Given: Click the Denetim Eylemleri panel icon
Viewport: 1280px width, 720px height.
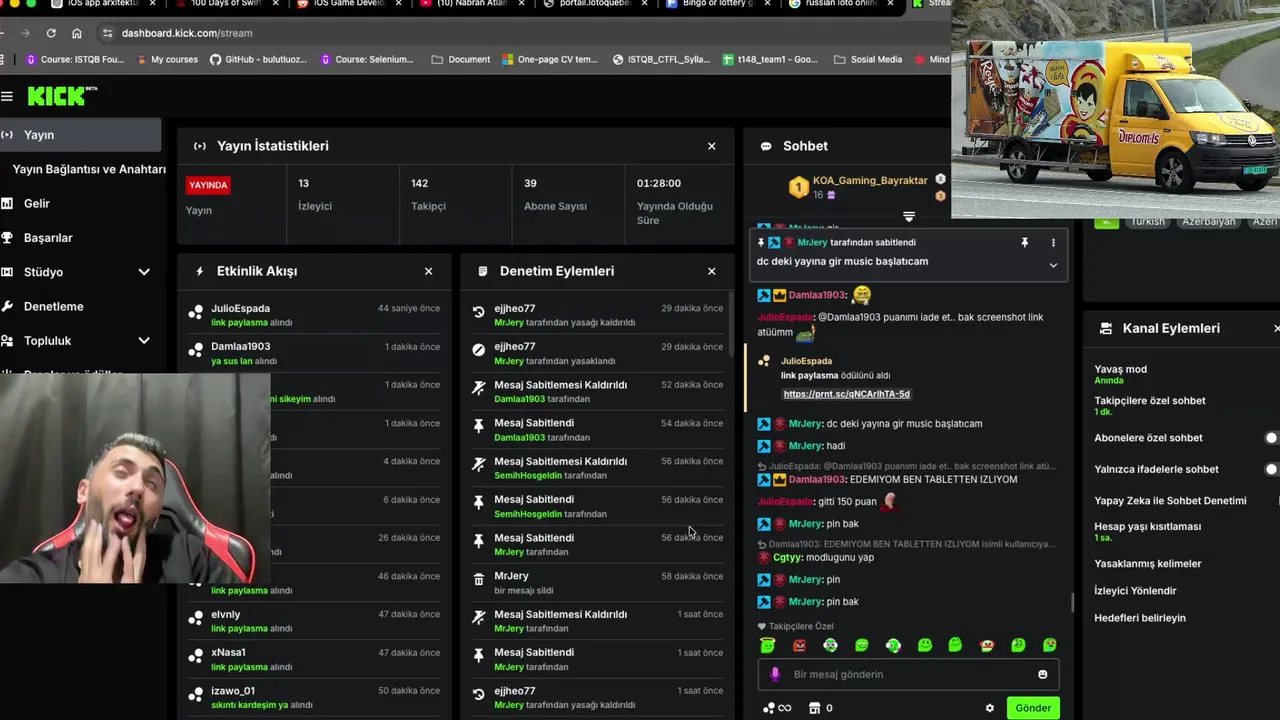Looking at the screenshot, I should (483, 271).
